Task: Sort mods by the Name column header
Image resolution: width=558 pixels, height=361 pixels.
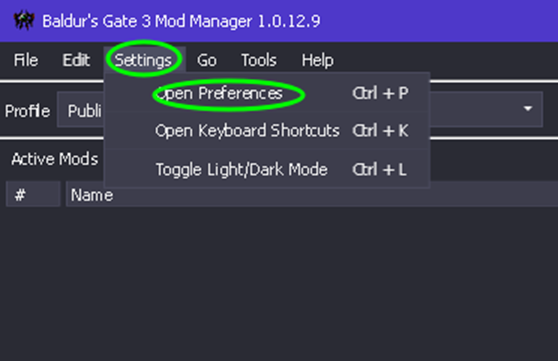Action: 312,194
